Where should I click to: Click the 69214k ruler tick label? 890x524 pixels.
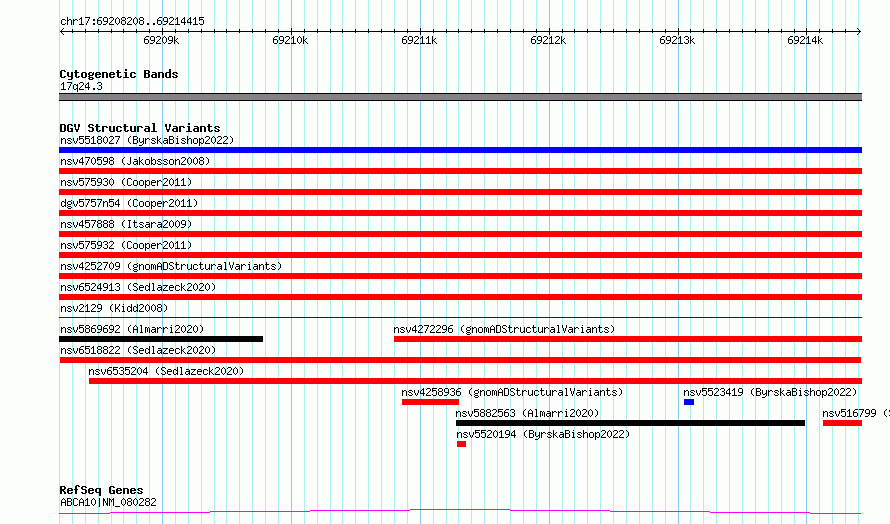coord(805,40)
